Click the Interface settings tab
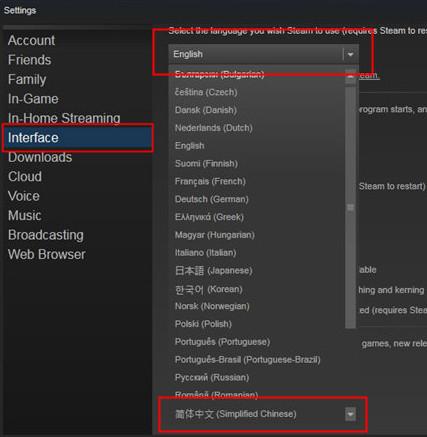Viewport: 427px width, 437px height. [77, 138]
